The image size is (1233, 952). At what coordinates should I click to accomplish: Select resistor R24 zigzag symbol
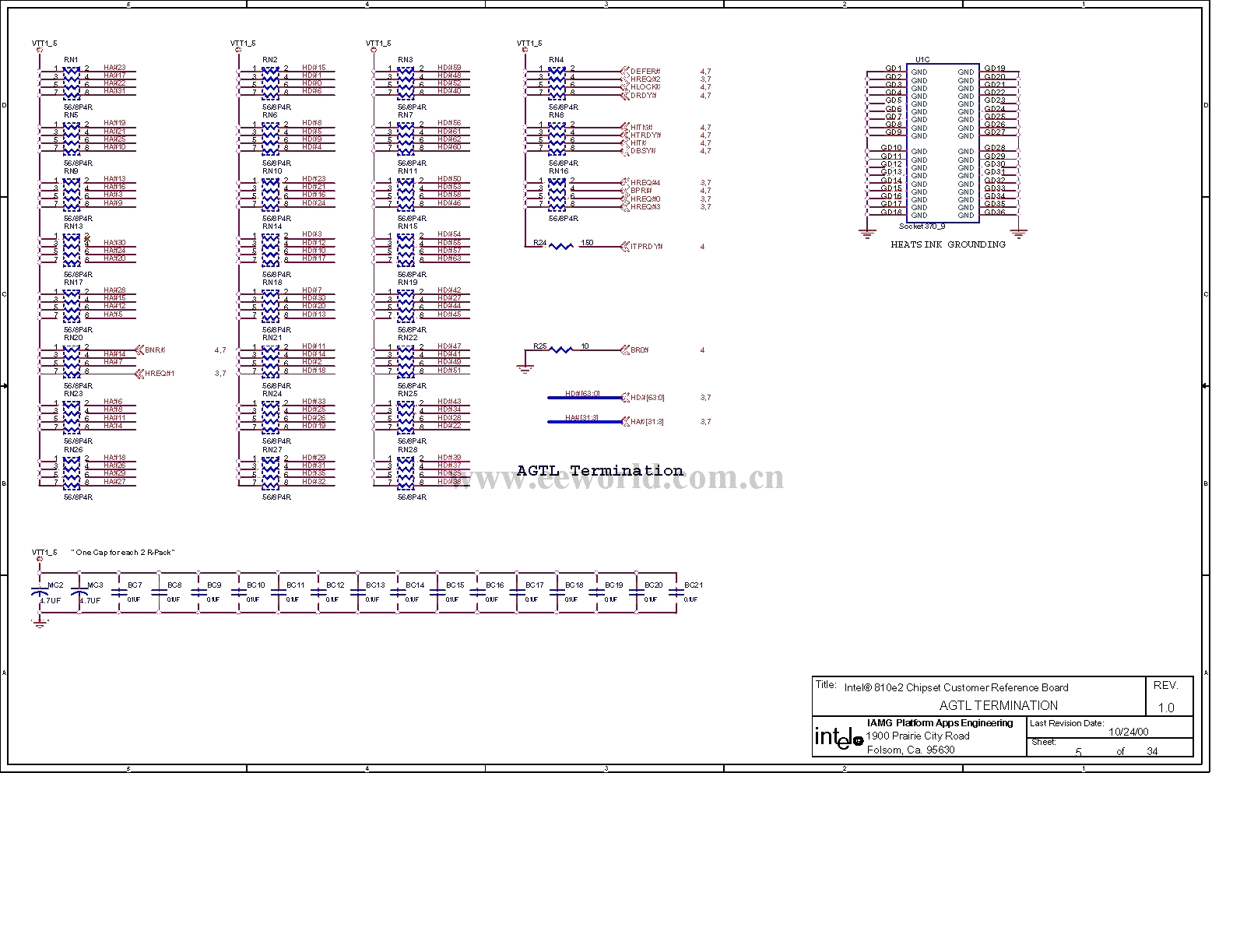[x=561, y=247]
